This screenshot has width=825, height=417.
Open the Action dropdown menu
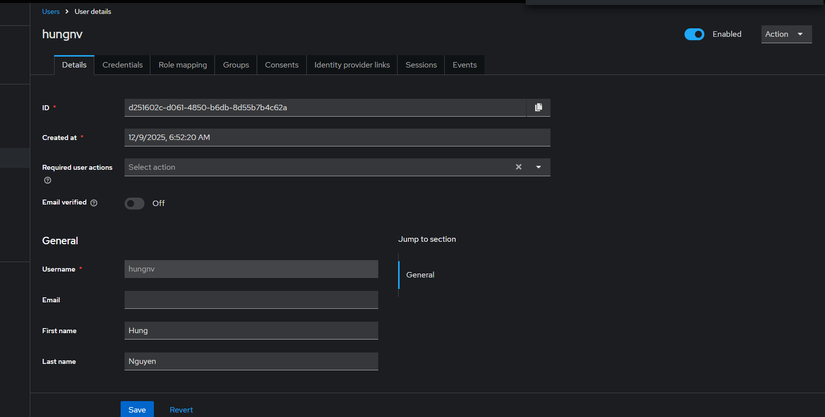(x=785, y=34)
